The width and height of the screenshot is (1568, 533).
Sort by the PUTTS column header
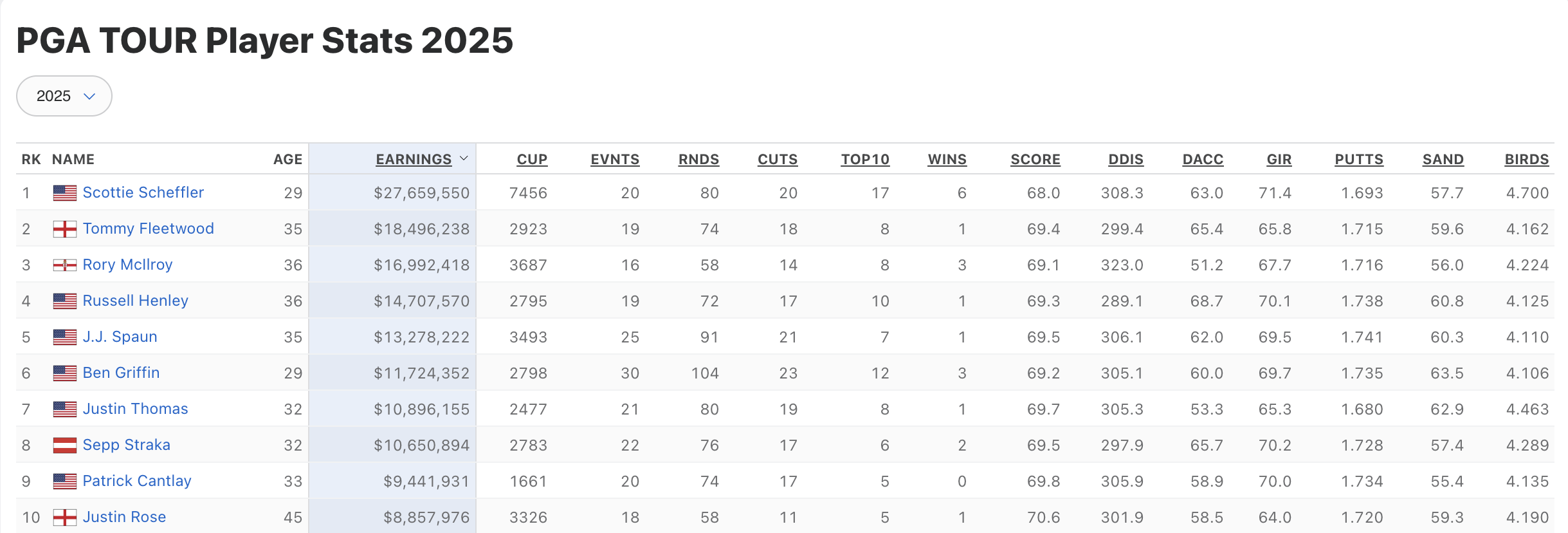(x=1358, y=159)
